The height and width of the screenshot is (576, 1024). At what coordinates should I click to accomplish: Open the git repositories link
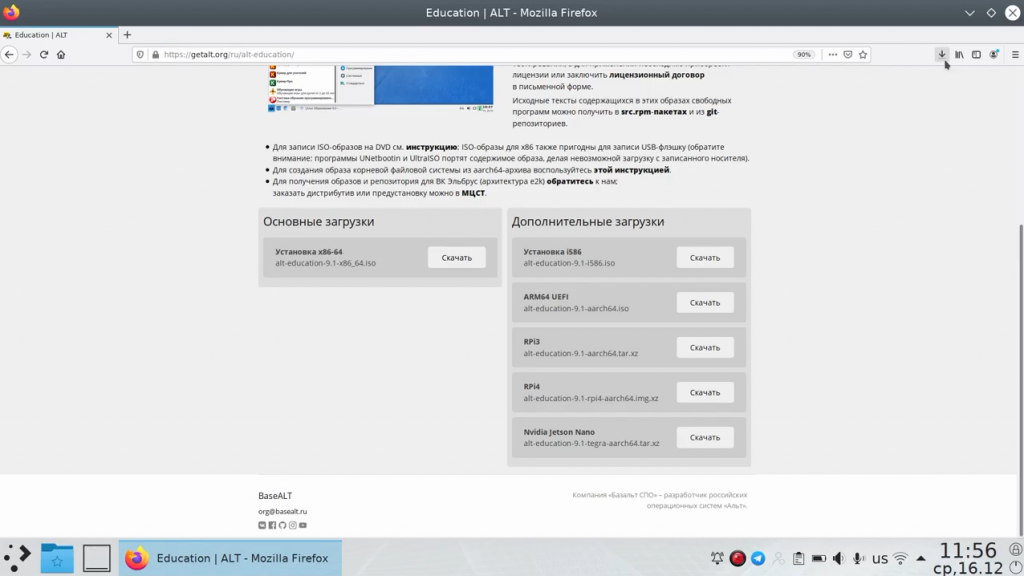pos(712,112)
